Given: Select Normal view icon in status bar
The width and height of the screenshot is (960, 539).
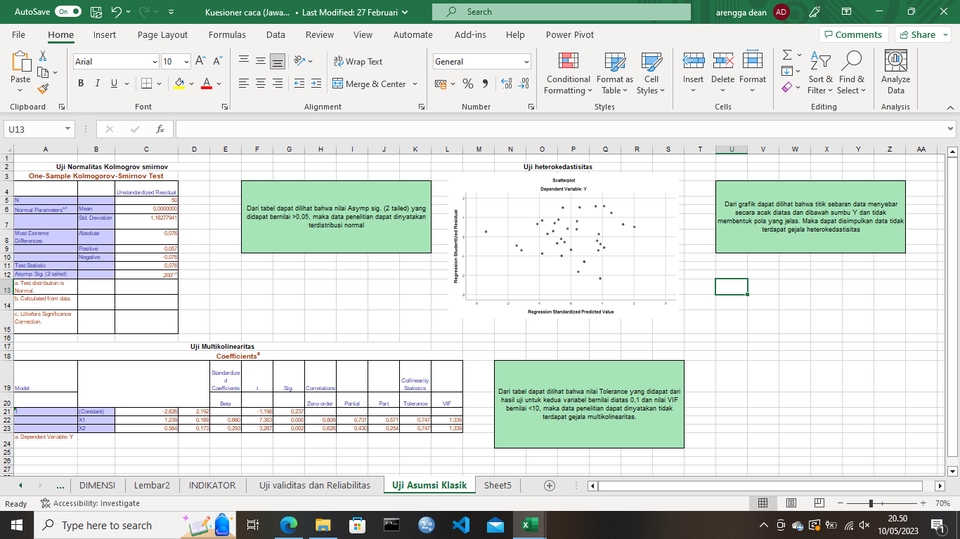Looking at the screenshot, I should pos(763,503).
